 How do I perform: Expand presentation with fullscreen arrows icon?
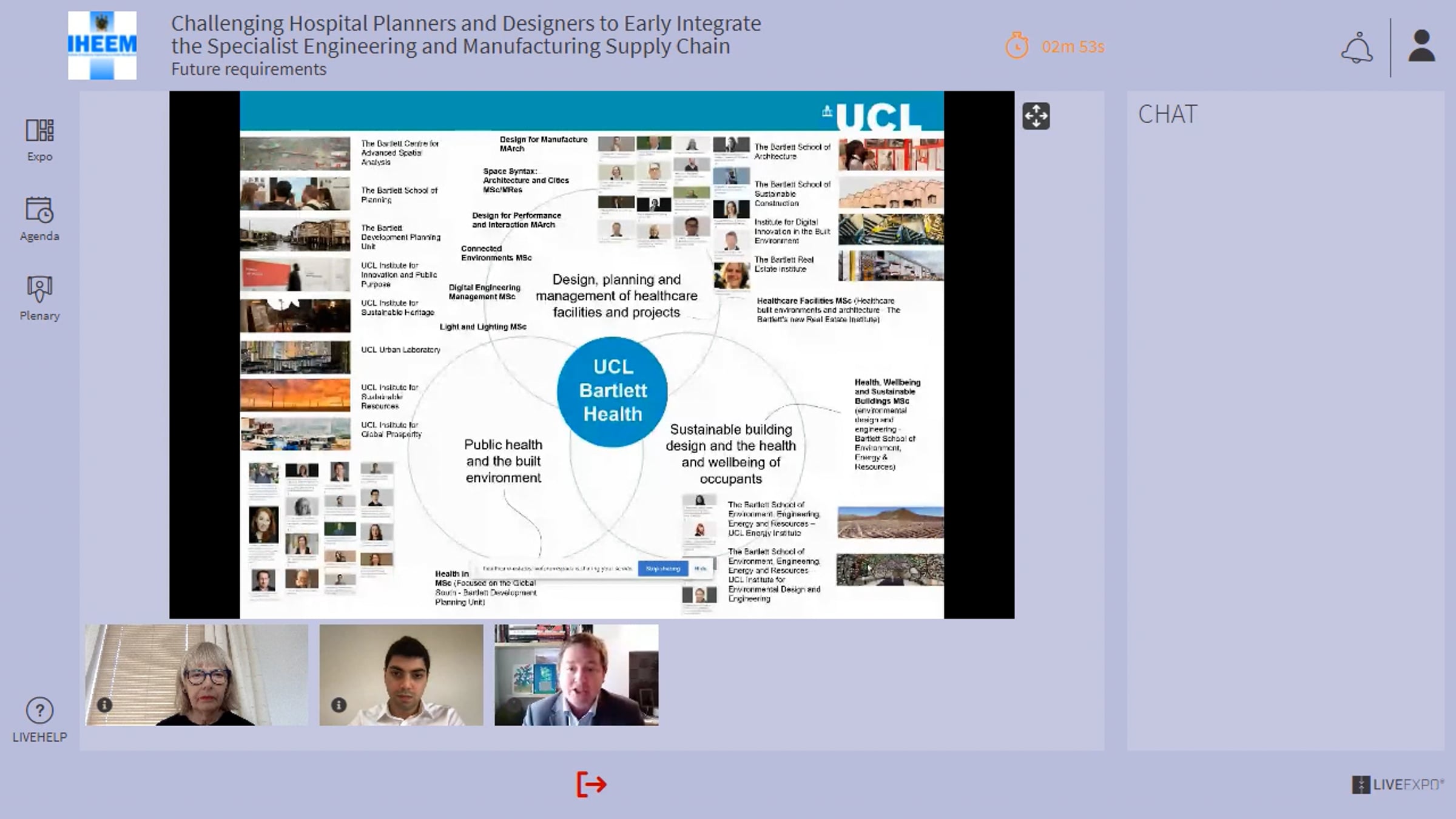coord(1036,116)
